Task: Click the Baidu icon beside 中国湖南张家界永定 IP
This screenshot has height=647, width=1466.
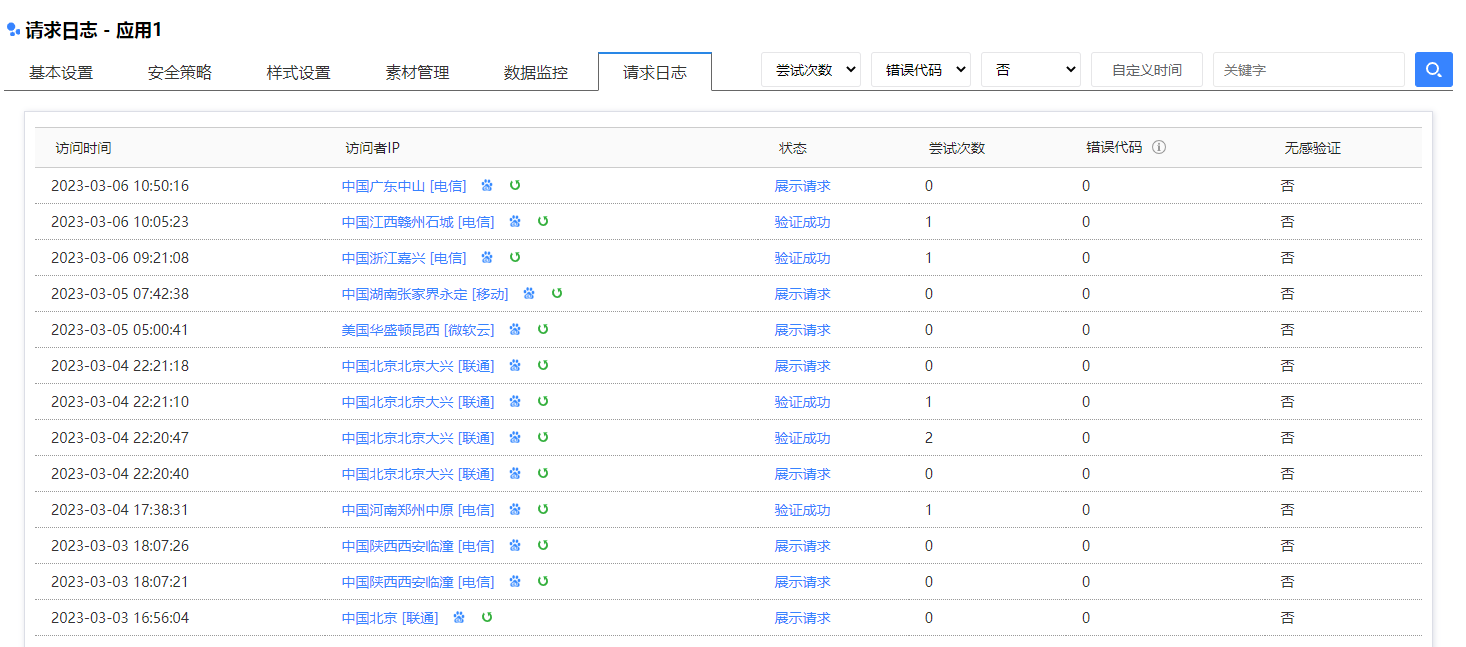Action: point(530,293)
